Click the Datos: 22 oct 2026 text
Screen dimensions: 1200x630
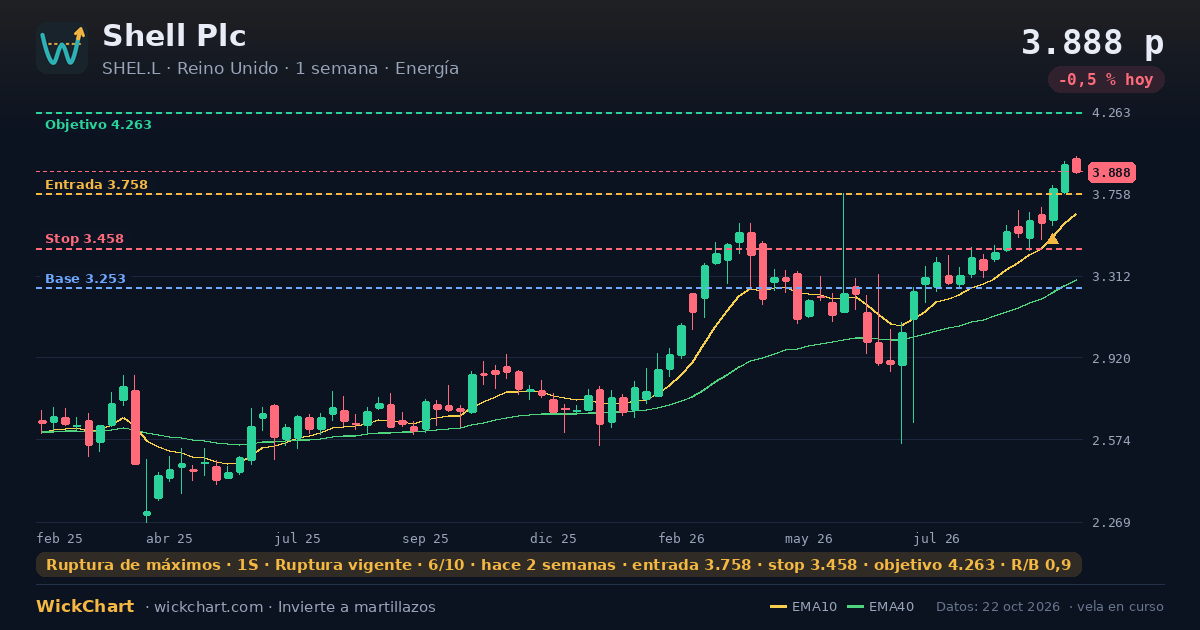click(x=998, y=607)
